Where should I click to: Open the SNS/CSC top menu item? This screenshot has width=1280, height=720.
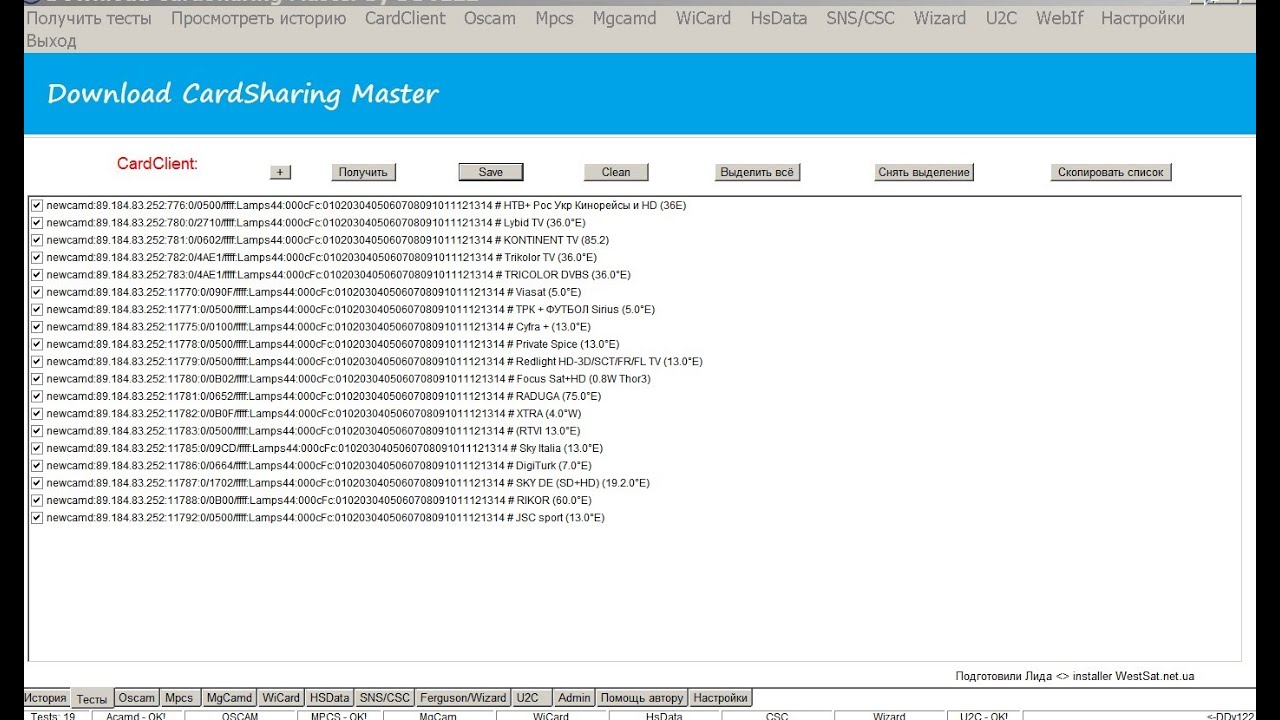[x=861, y=18]
